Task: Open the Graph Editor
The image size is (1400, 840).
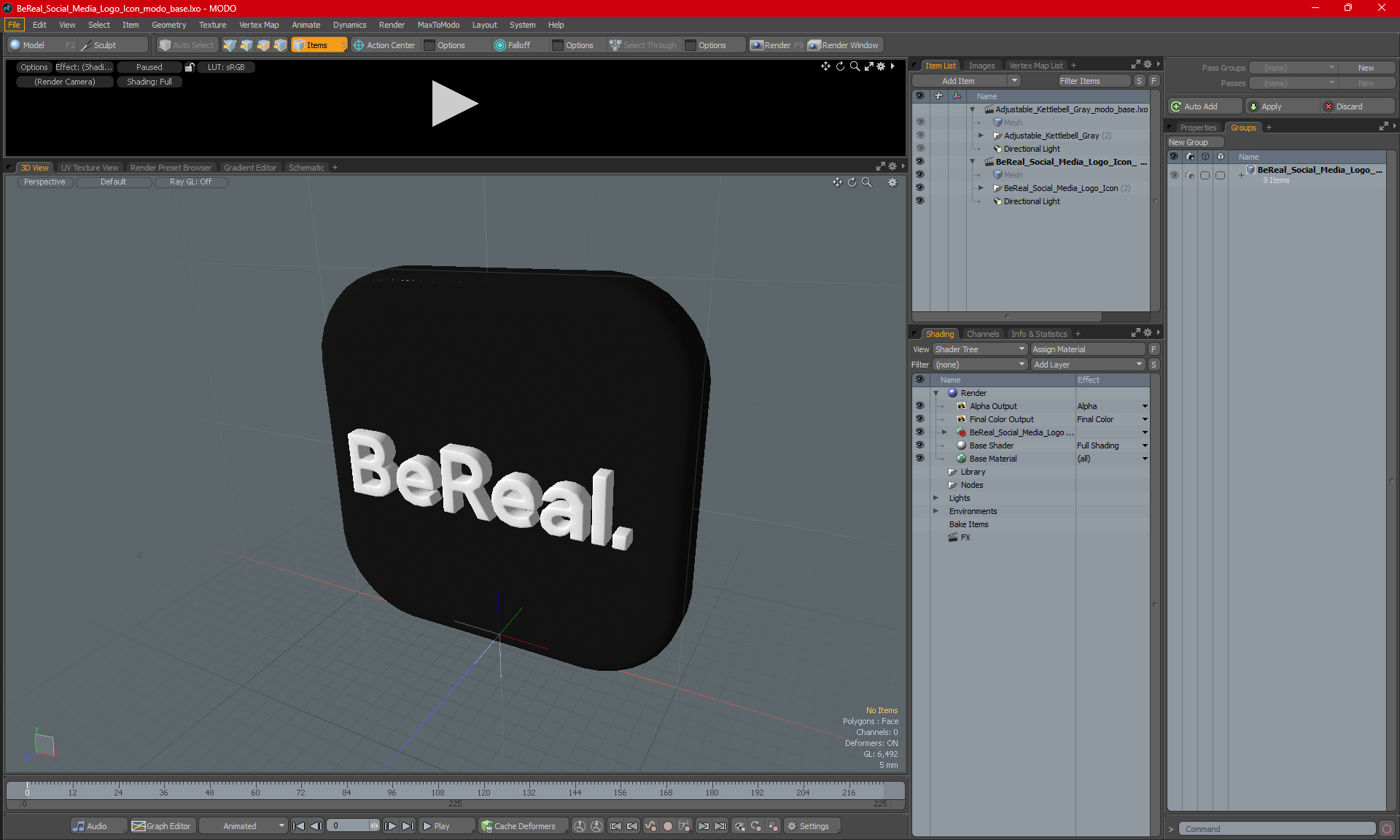Action: tap(162, 826)
